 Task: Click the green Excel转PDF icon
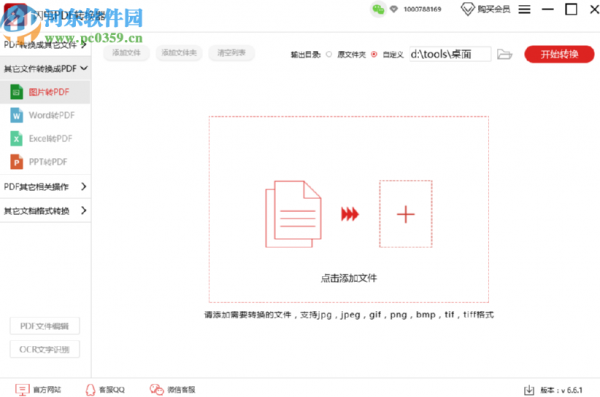point(16,139)
